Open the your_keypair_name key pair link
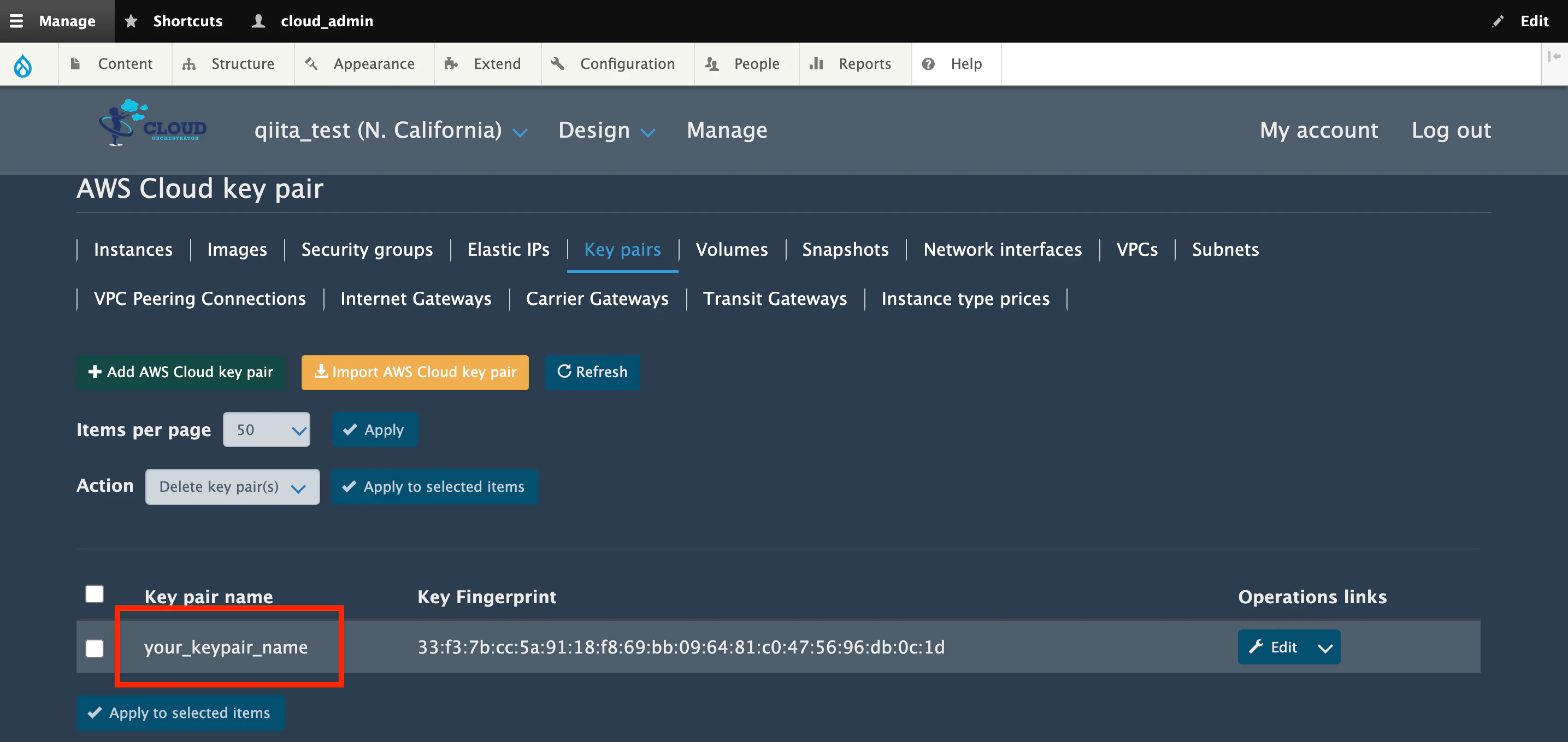Image resolution: width=1568 pixels, height=742 pixels. 226,647
